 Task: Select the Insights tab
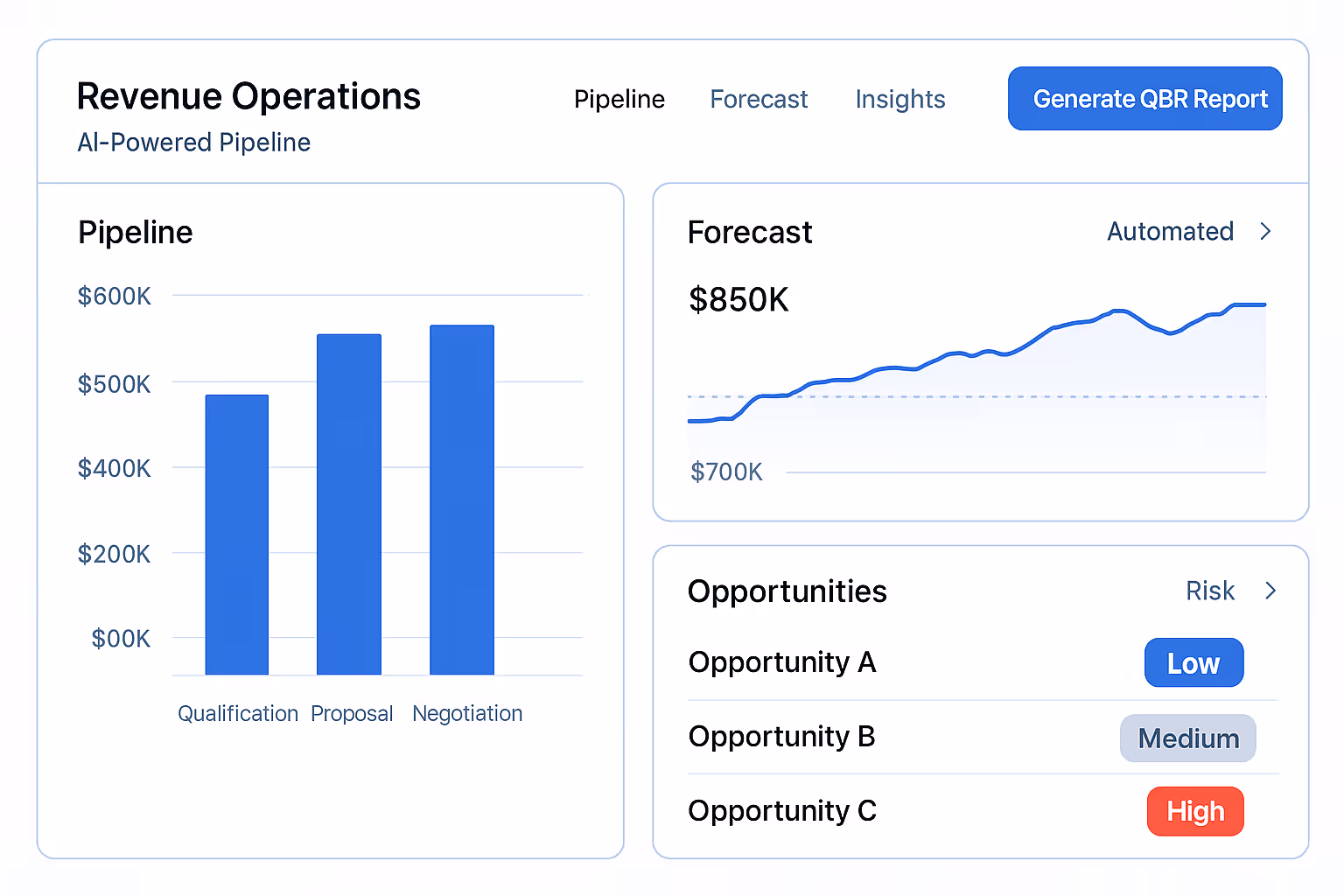(899, 99)
